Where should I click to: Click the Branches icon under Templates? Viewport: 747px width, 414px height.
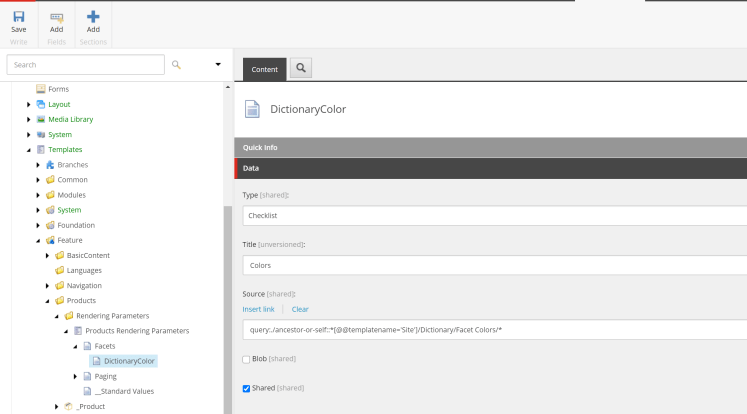[50, 164]
